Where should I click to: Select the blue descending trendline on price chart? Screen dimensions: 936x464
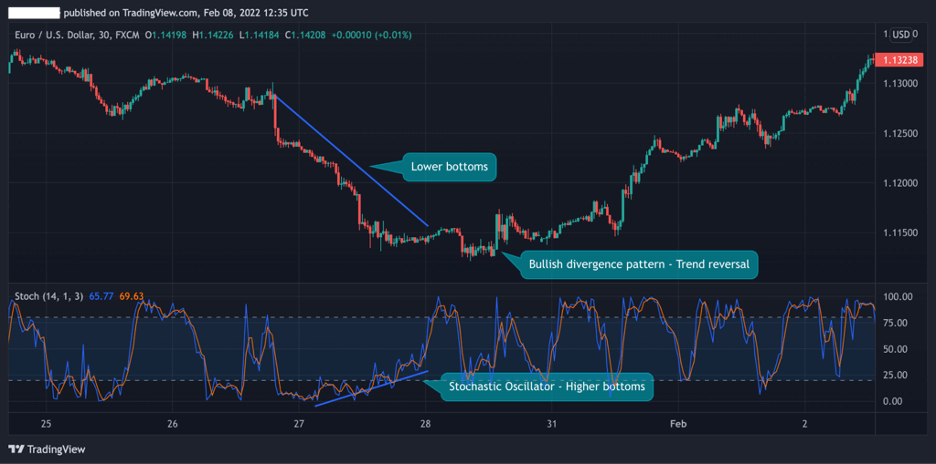[351, 159]
